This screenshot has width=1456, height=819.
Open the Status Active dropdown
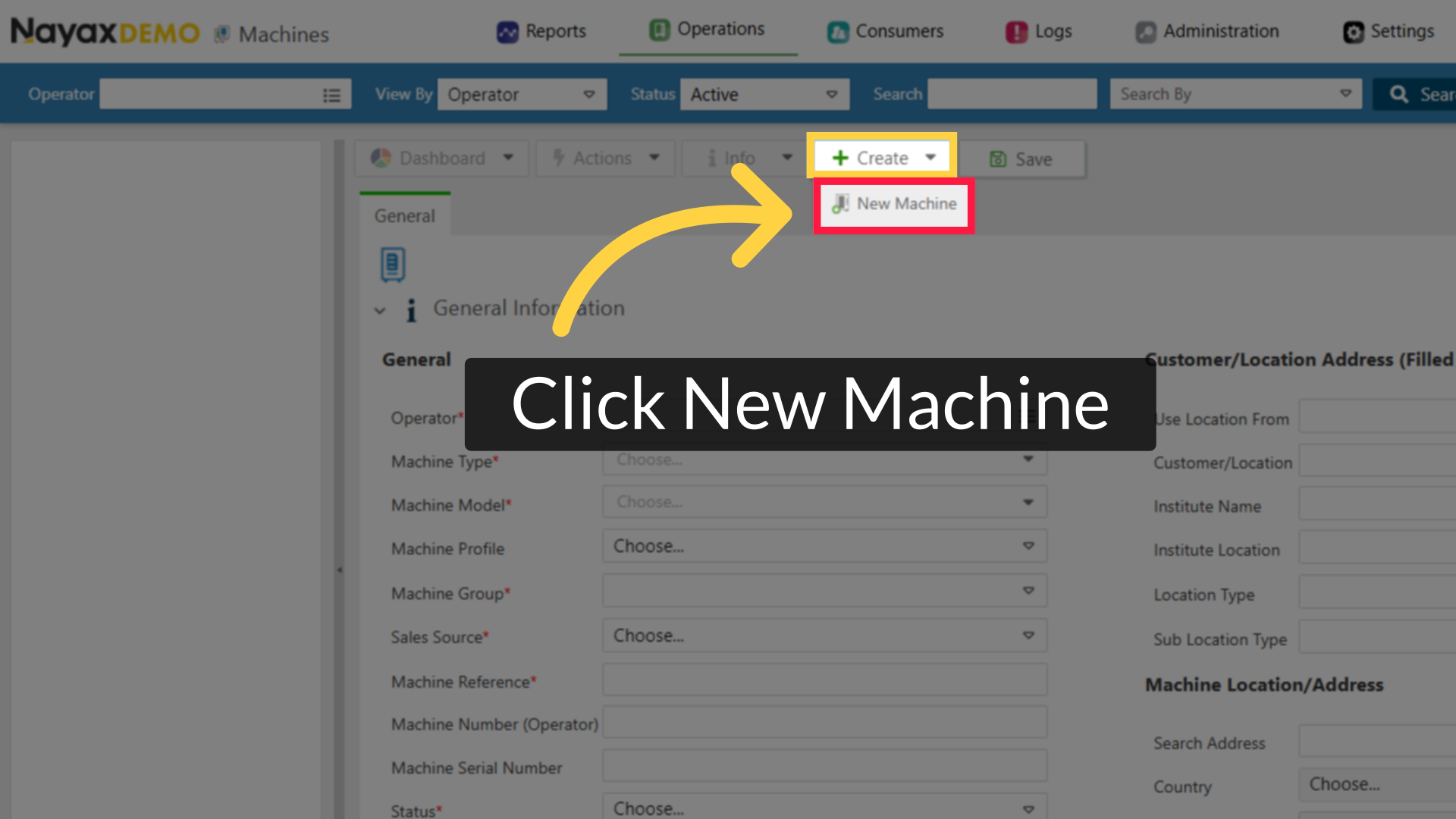click(x=764, y=94)
